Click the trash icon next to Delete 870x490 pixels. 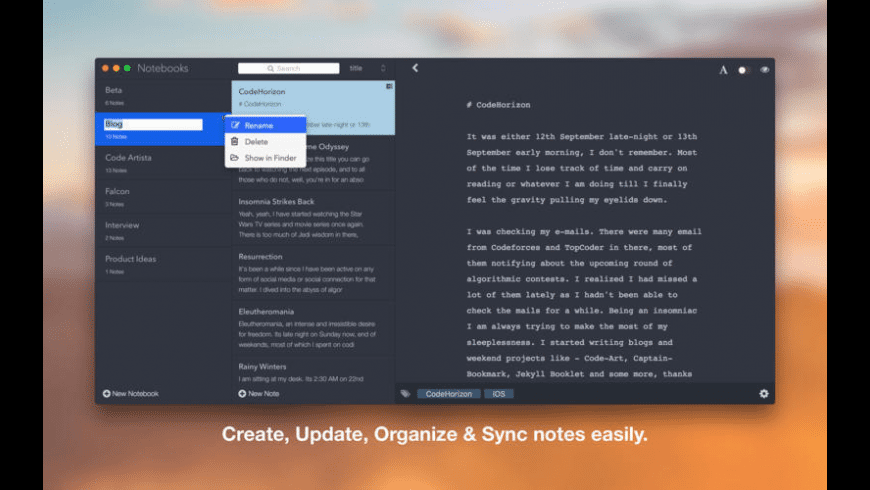point(235,142)
